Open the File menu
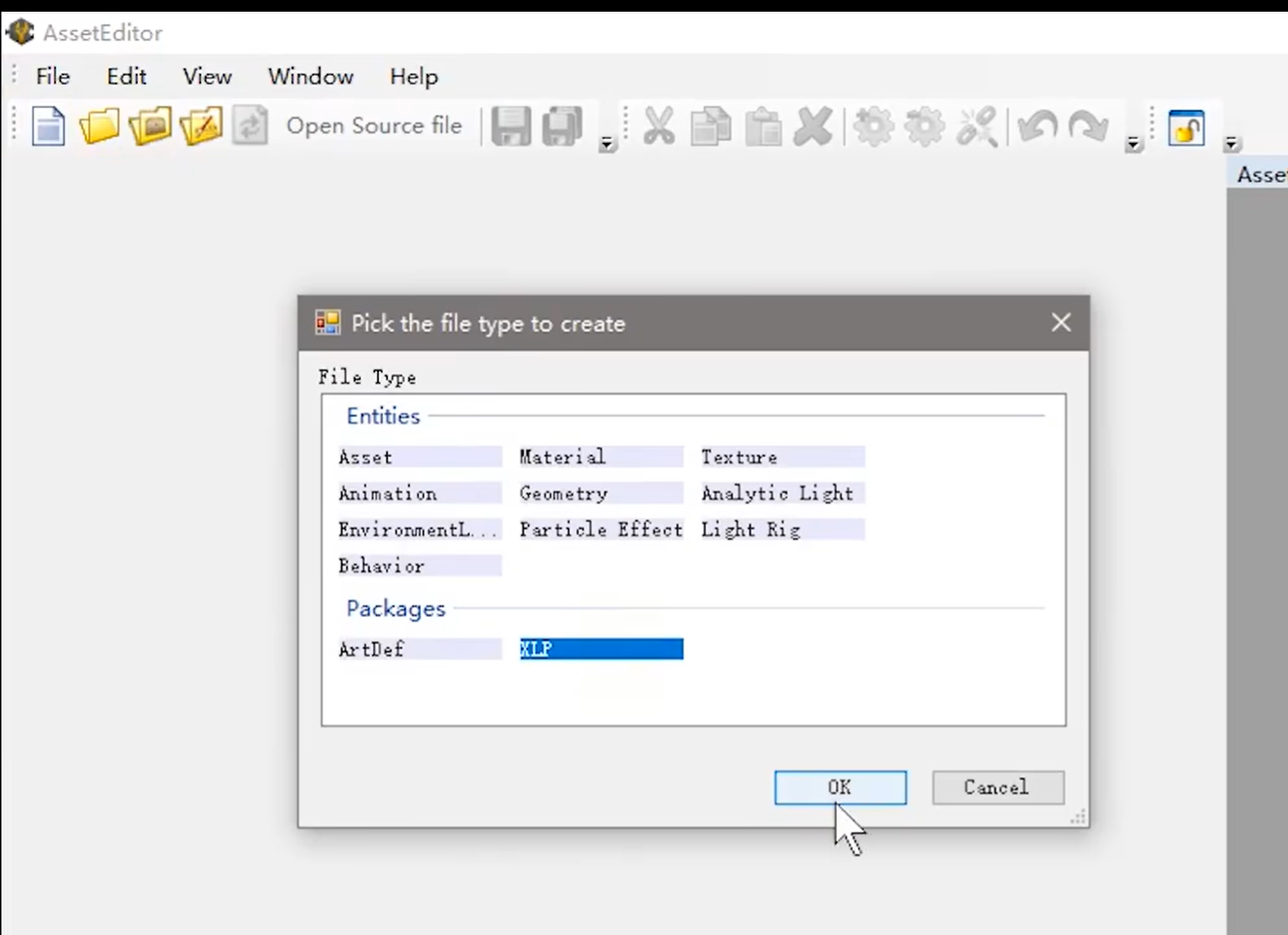This screenshot has width=1288, height=935. (x=52, y=76)
